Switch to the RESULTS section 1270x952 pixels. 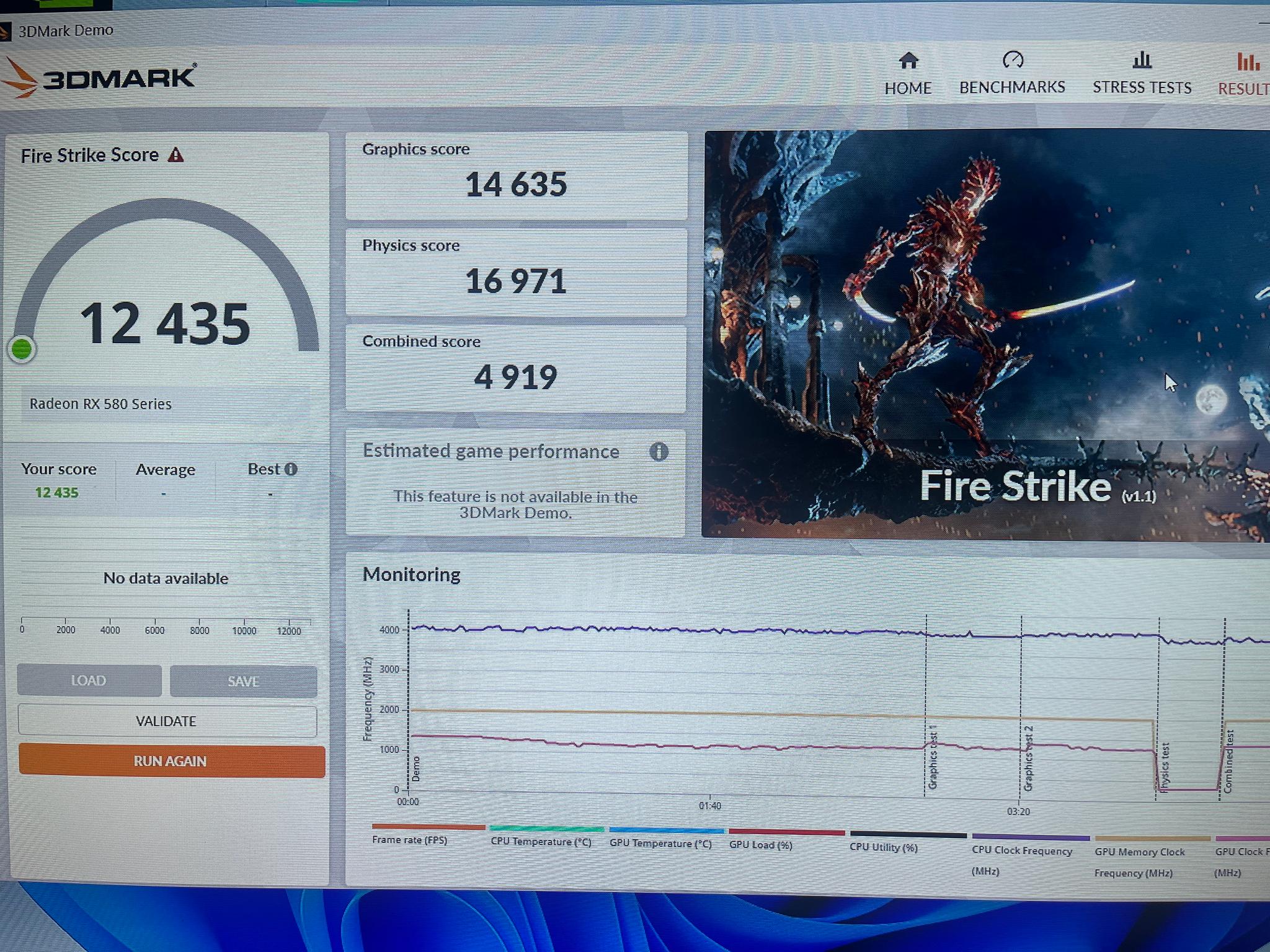pos(1244,75)
